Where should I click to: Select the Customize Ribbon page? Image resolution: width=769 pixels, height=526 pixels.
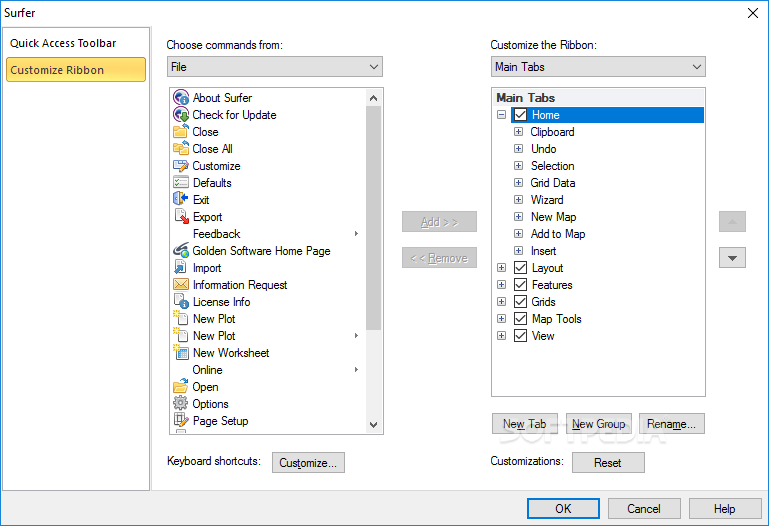click(x=76, y=70)
